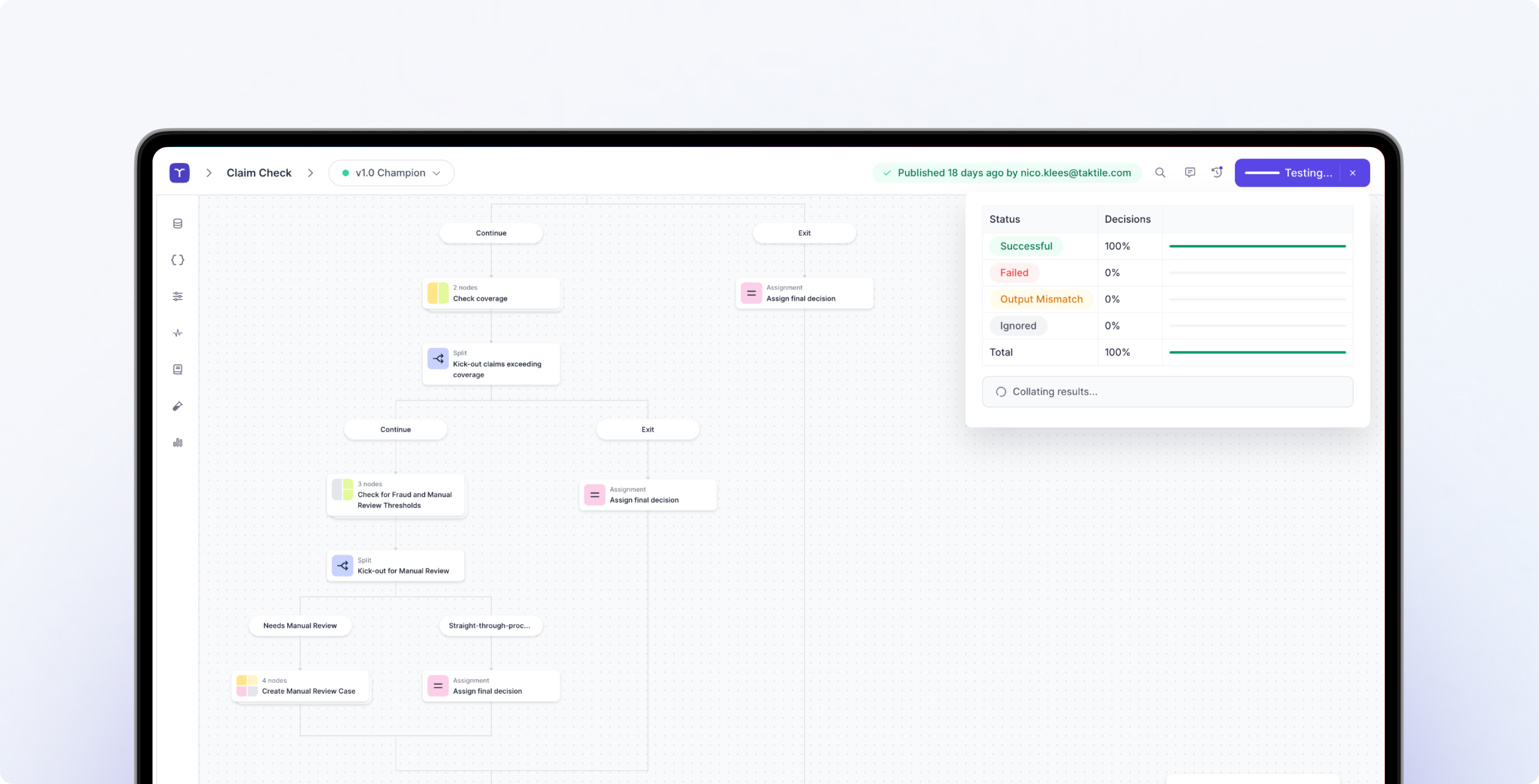Open the version history clock icon
Image resolution: width=1539 pixels, height=784 pixels.
[x=1217, y=173]
